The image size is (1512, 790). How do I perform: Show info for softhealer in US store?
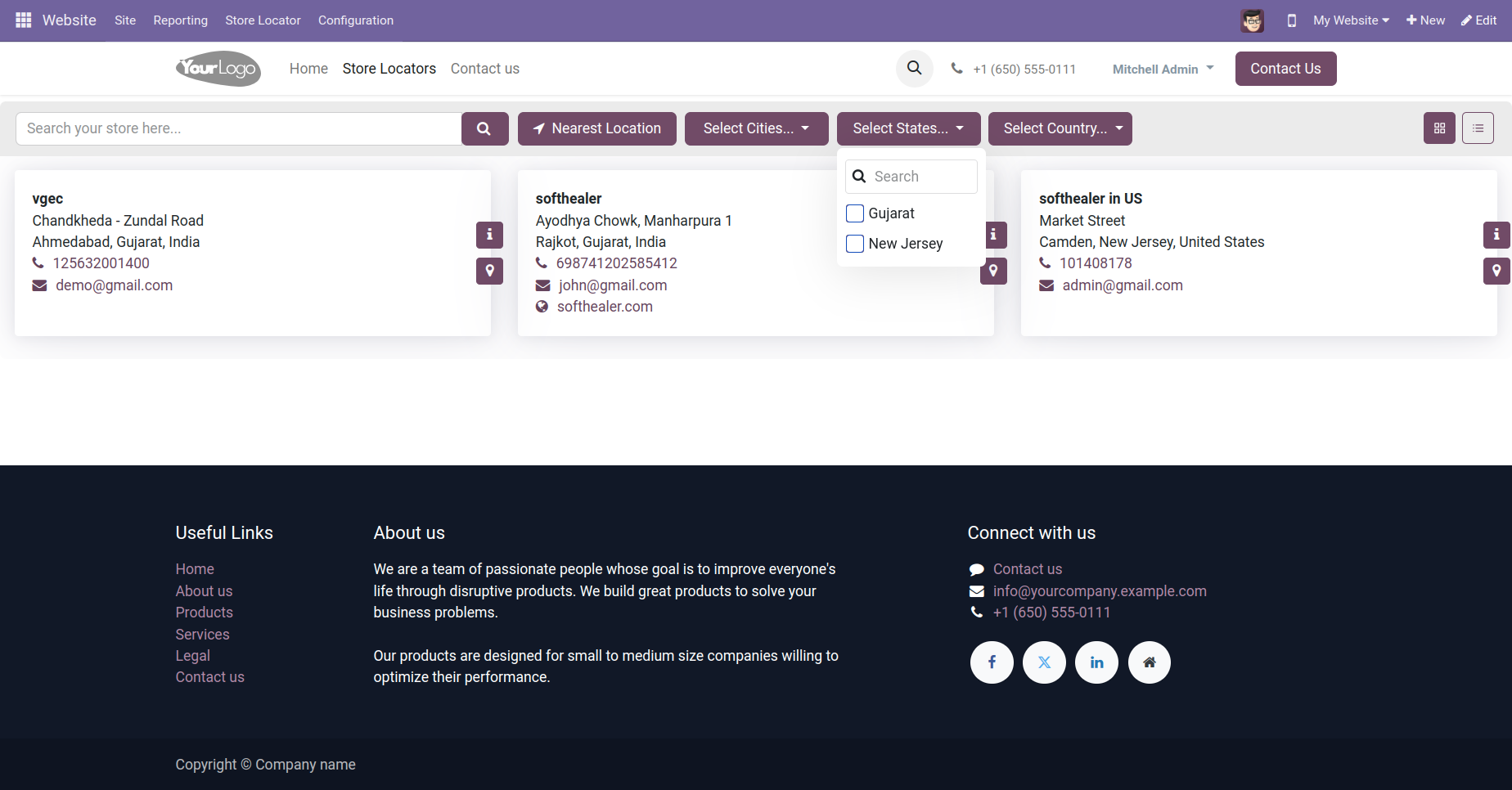1496,235
